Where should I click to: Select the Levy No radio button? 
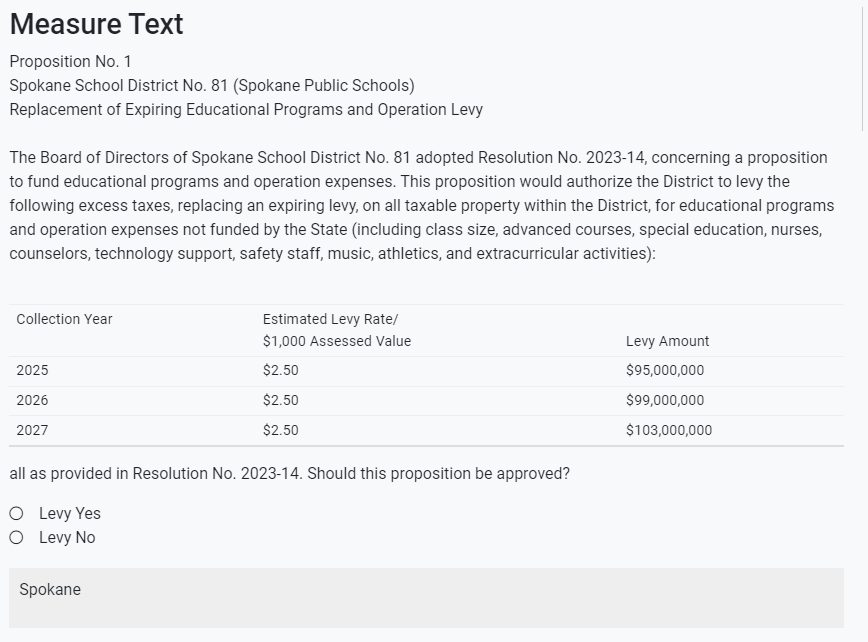tap(16, 537)
